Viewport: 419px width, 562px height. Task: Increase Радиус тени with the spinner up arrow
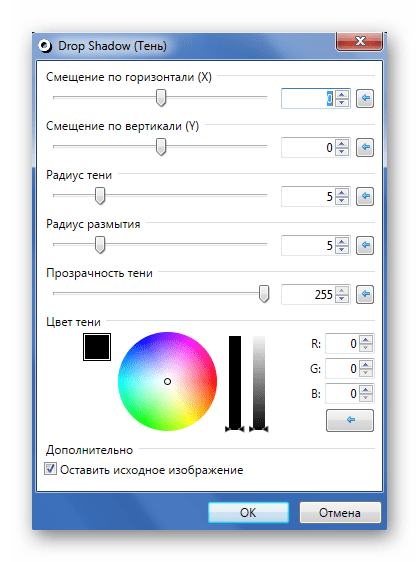click(342, 192)
